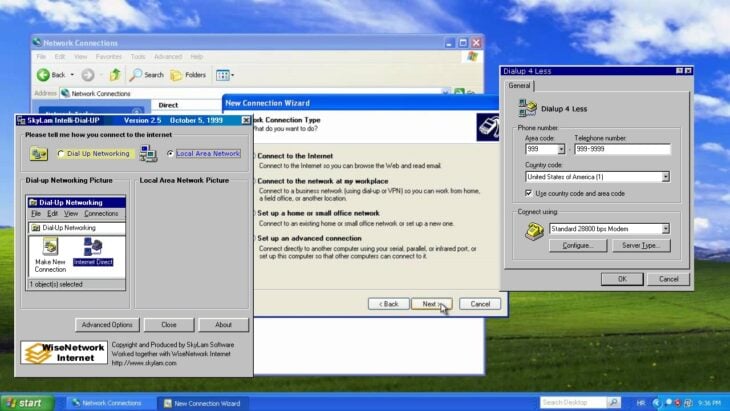730x411 pixels.
Task: Click the modem telephone icon in Dialup 4 Less
Action: click(534, 231)
